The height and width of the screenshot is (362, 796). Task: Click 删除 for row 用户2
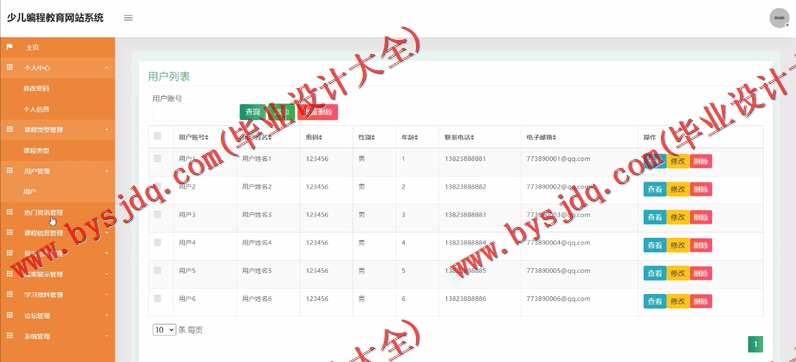(x=701, y=189)
